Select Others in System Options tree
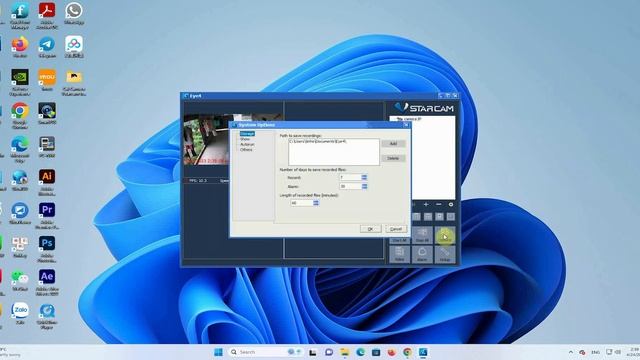The image size is (640, 360). 246,149
